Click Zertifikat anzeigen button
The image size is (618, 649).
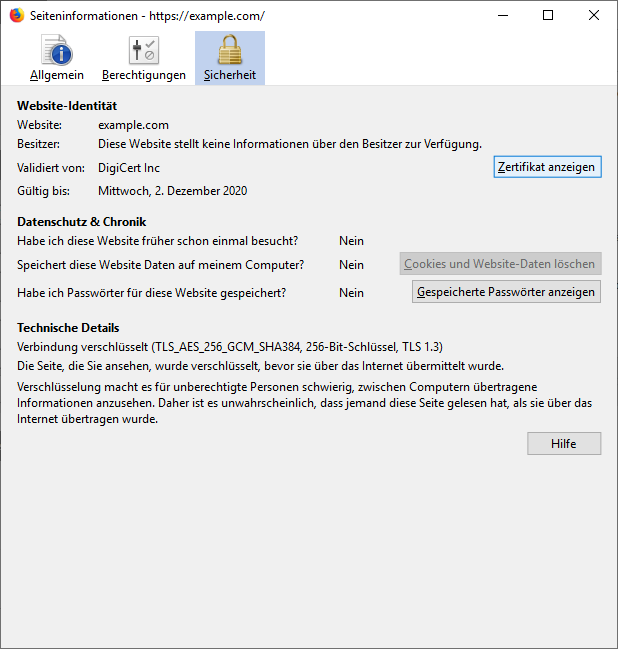click(547, 167)
